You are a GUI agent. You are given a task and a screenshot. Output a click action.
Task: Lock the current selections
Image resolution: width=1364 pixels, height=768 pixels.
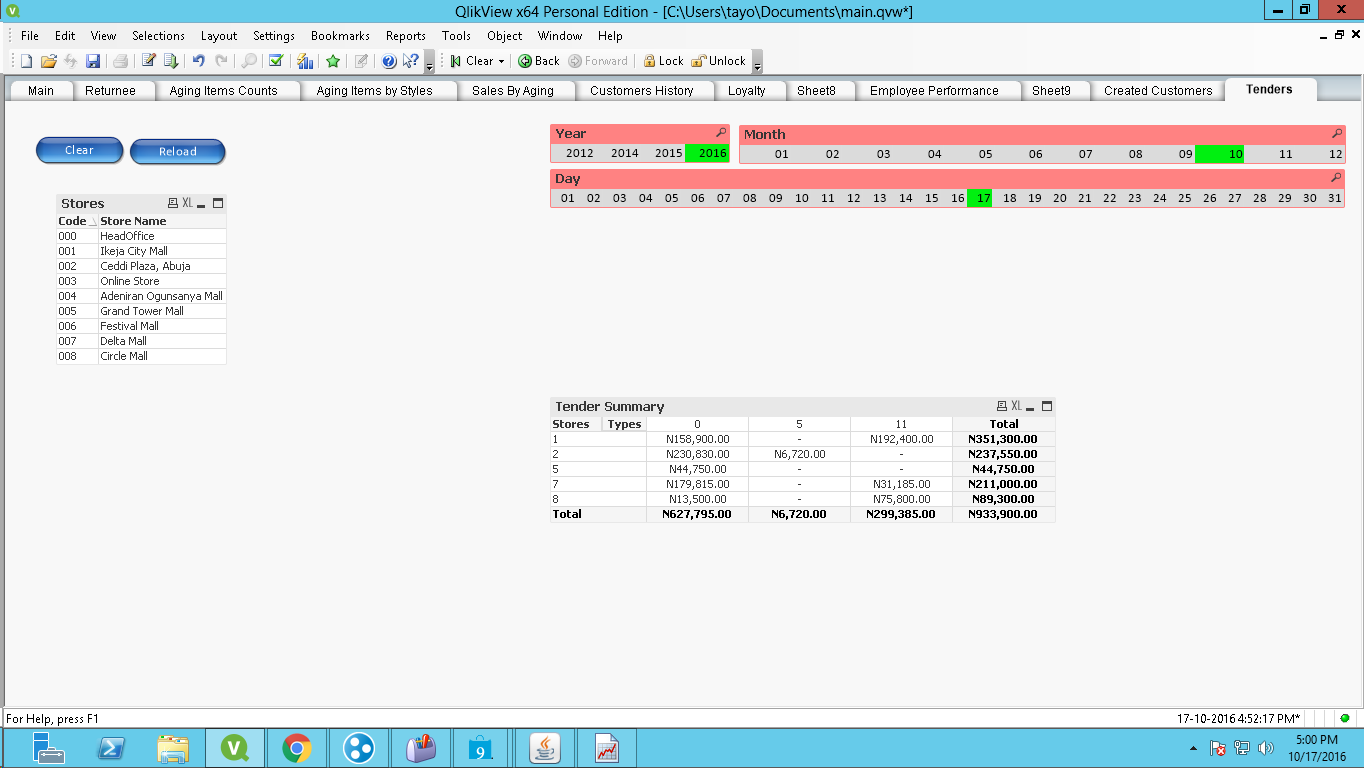[663, 61]
